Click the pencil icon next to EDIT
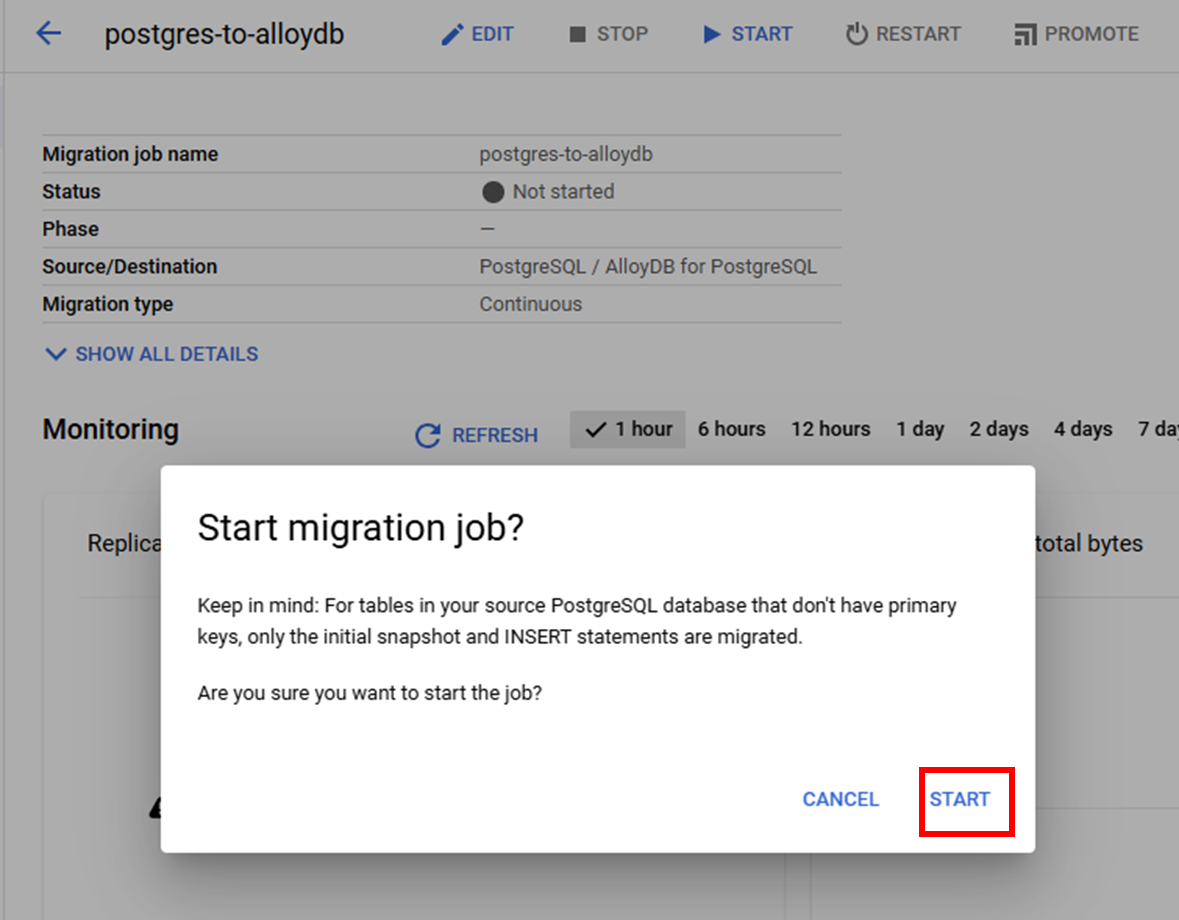 point(452,35)
